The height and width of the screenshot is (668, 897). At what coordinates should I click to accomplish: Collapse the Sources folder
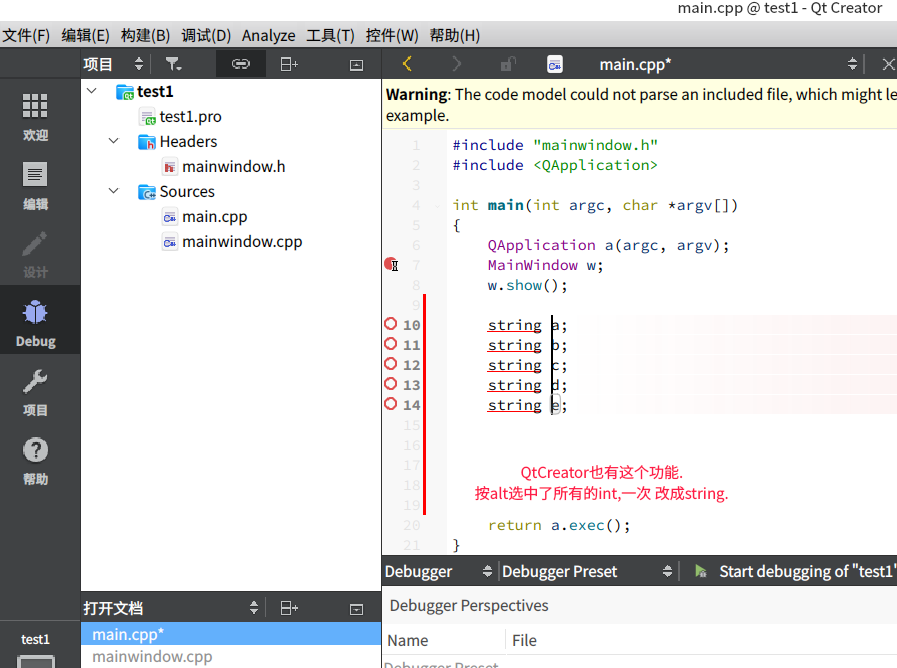point(114,191)
